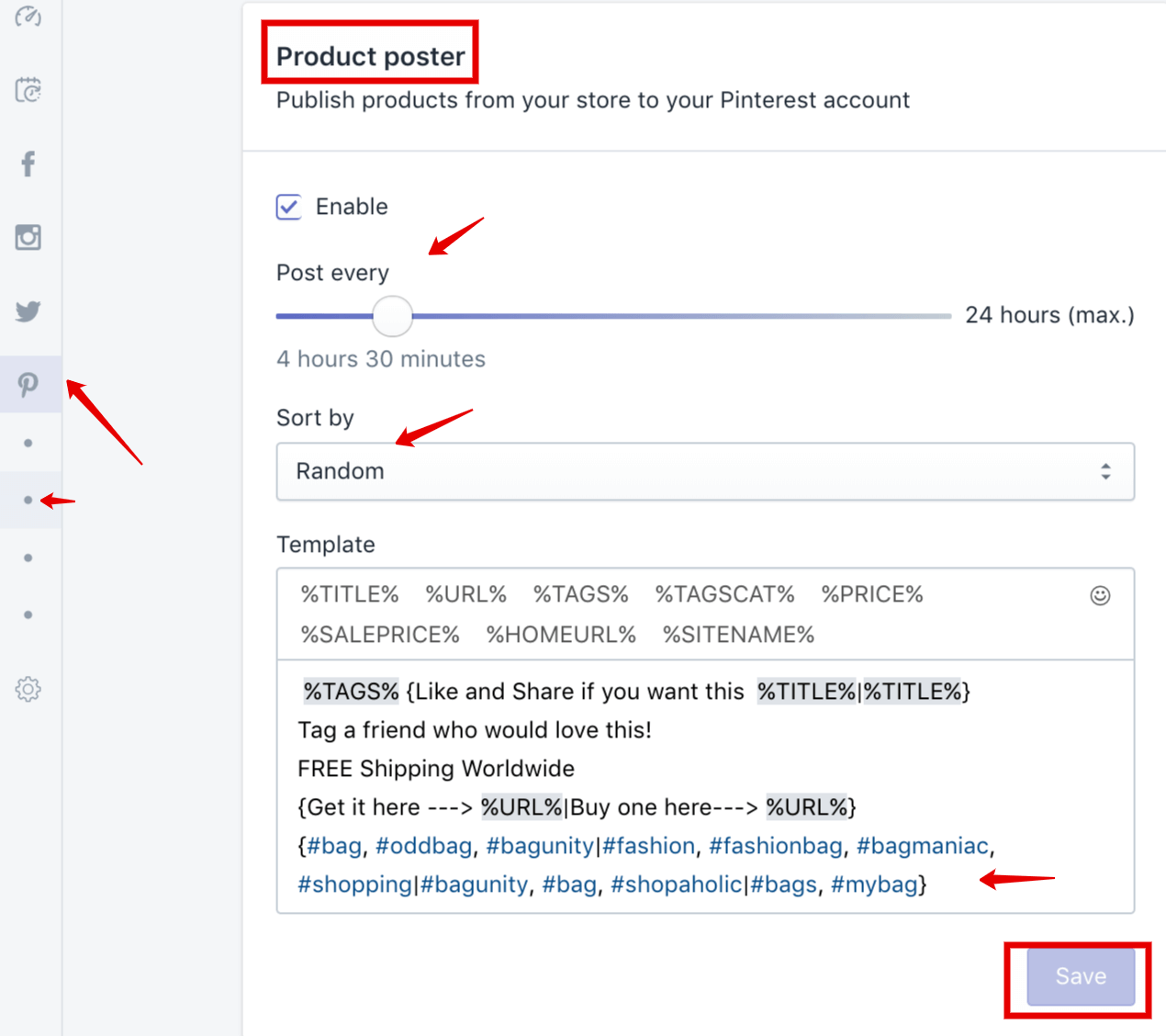Insert the %PRICE% template tag
This screenshot has height=1036, width=1166.
point(872,594)
